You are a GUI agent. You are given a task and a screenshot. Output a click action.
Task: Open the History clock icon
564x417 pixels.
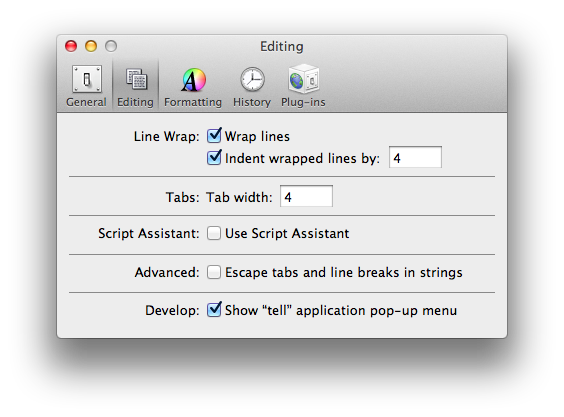(252, 79)
